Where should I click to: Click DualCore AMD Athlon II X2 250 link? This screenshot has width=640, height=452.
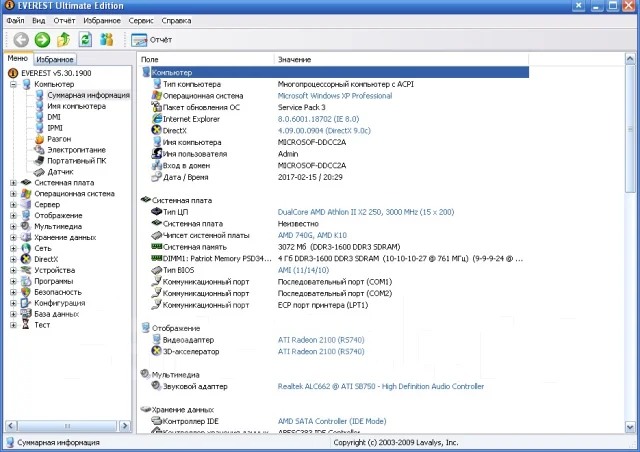tap(366, 212)
